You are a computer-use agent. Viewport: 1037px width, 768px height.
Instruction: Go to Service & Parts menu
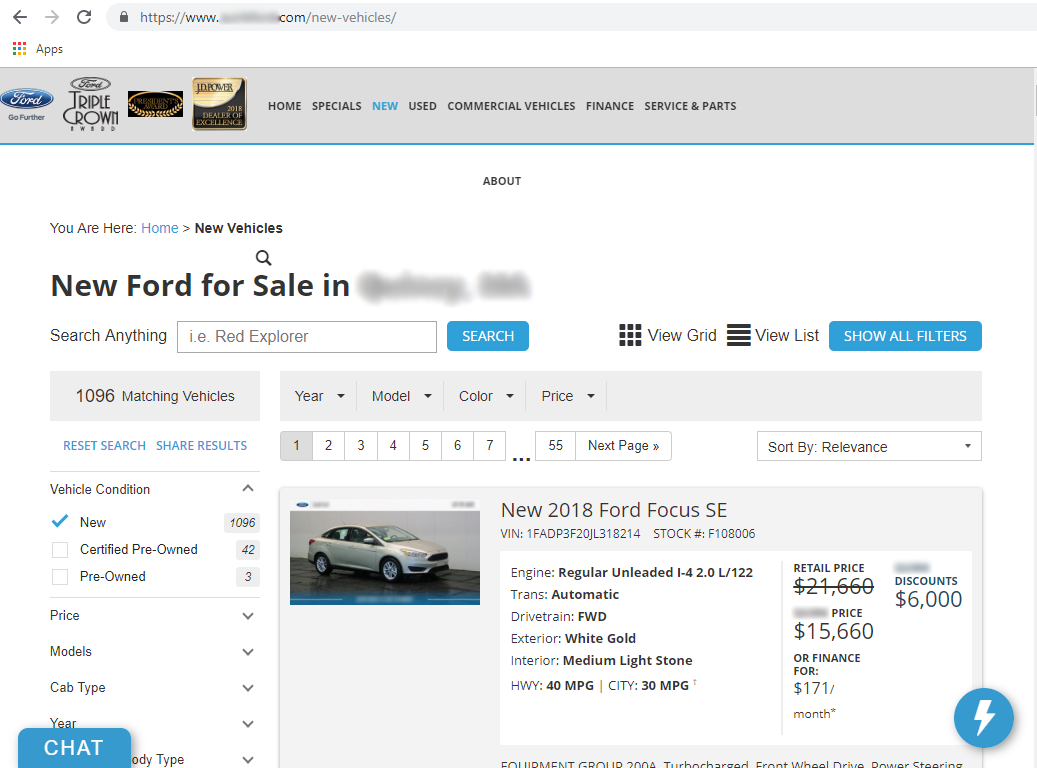[x=690, y=106]
